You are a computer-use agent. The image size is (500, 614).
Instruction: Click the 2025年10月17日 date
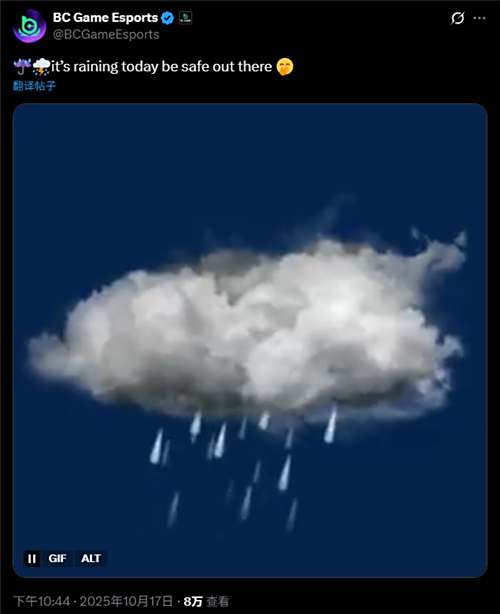click(126, 601)
